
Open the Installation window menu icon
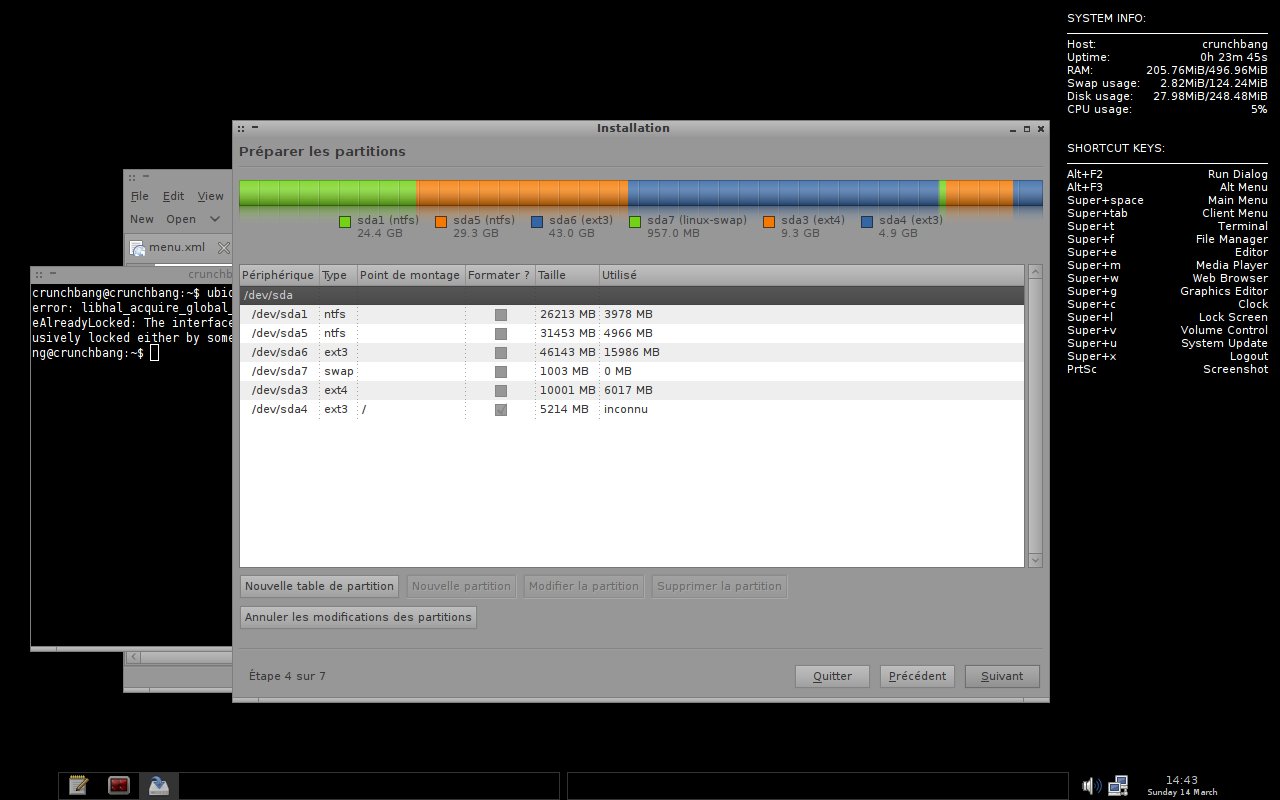pyautogui.click(x=241, y=128)
